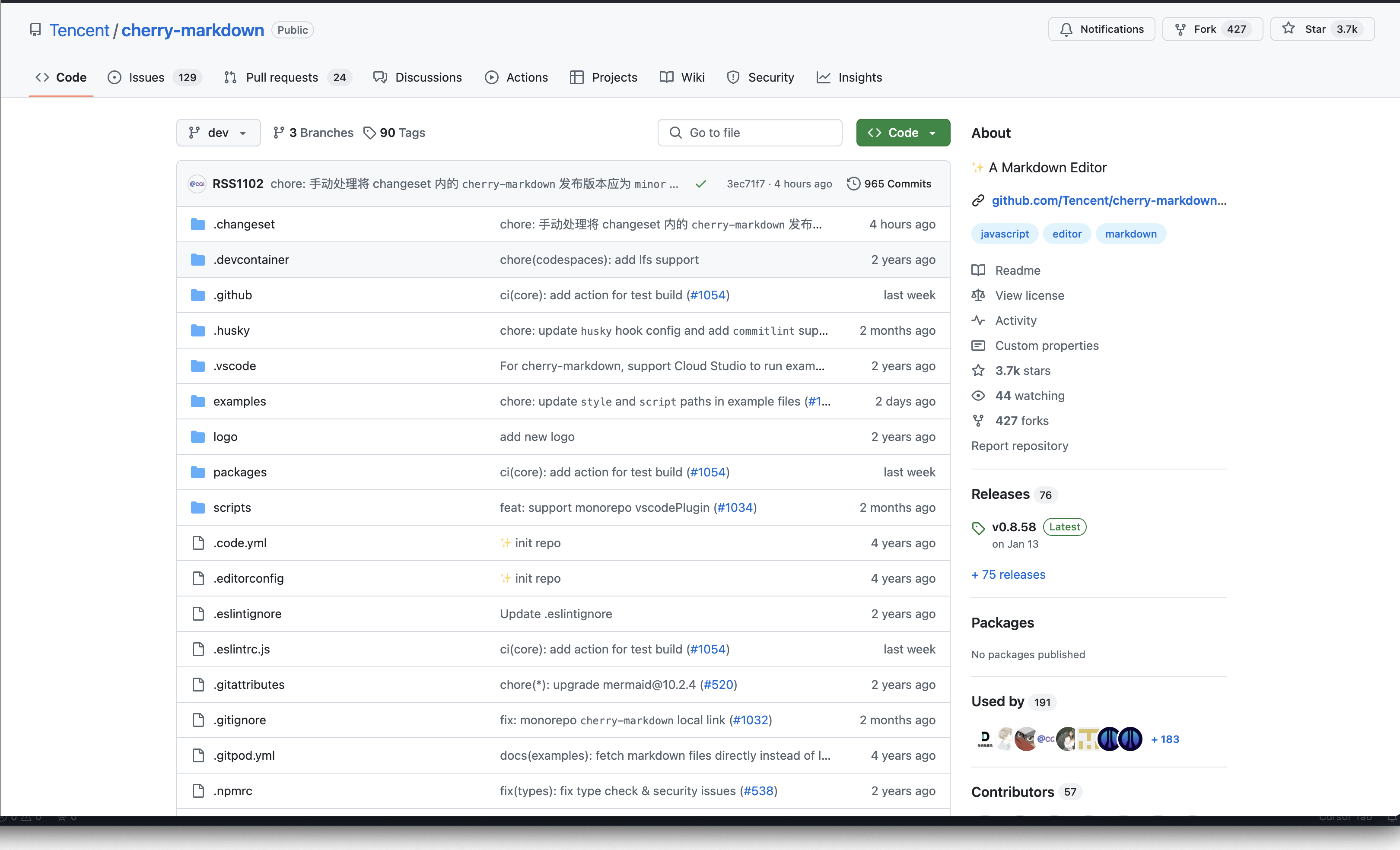Click the forks icon in About
Image resolution: width=1400 pixels, height=850 pixels.
(x=978, y=421)
